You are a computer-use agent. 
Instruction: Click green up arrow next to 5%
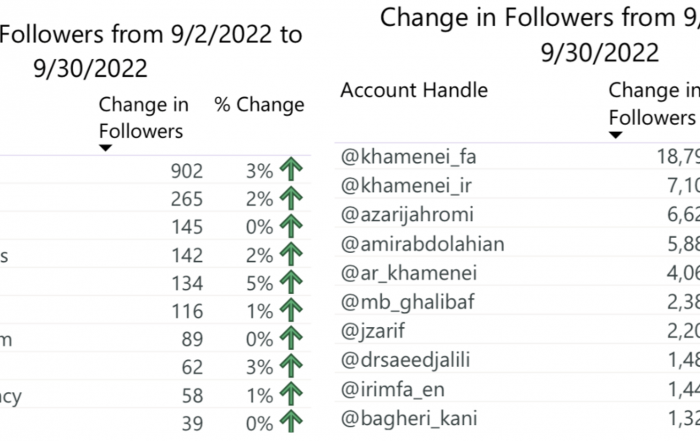coord(292,282)
